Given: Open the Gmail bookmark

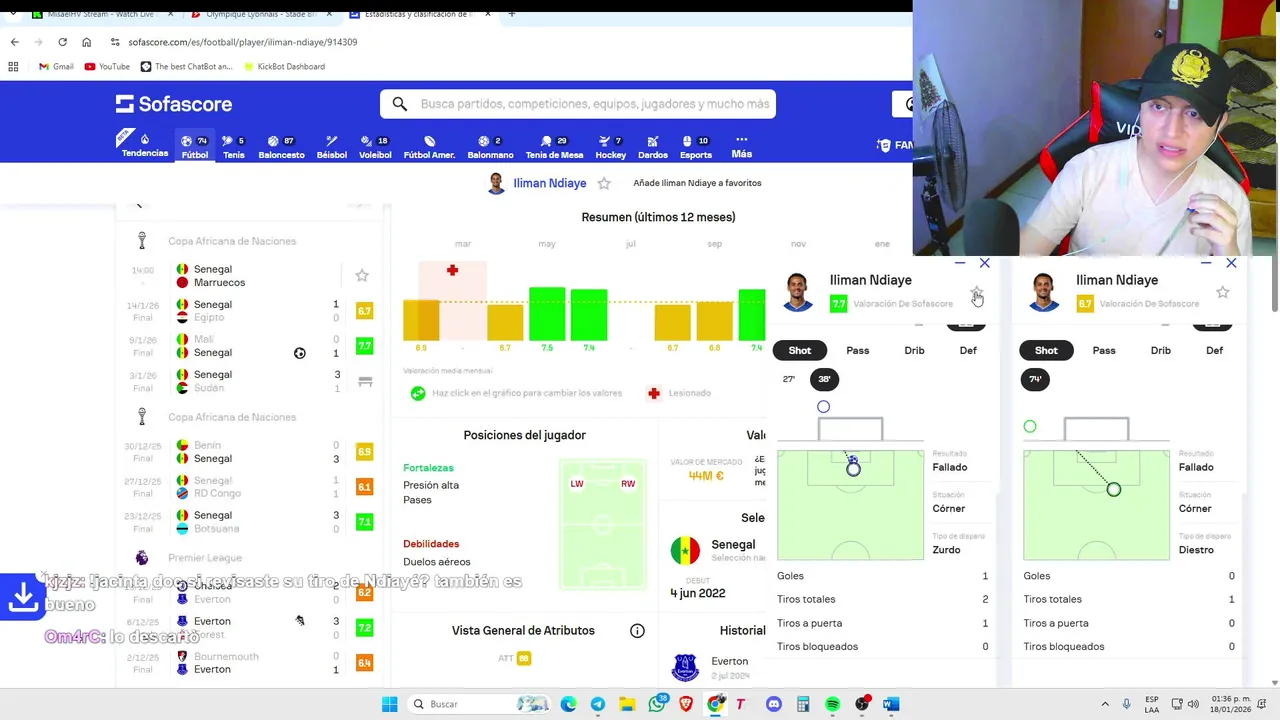Looking at the screenshot, I should [x=56, y=66].
